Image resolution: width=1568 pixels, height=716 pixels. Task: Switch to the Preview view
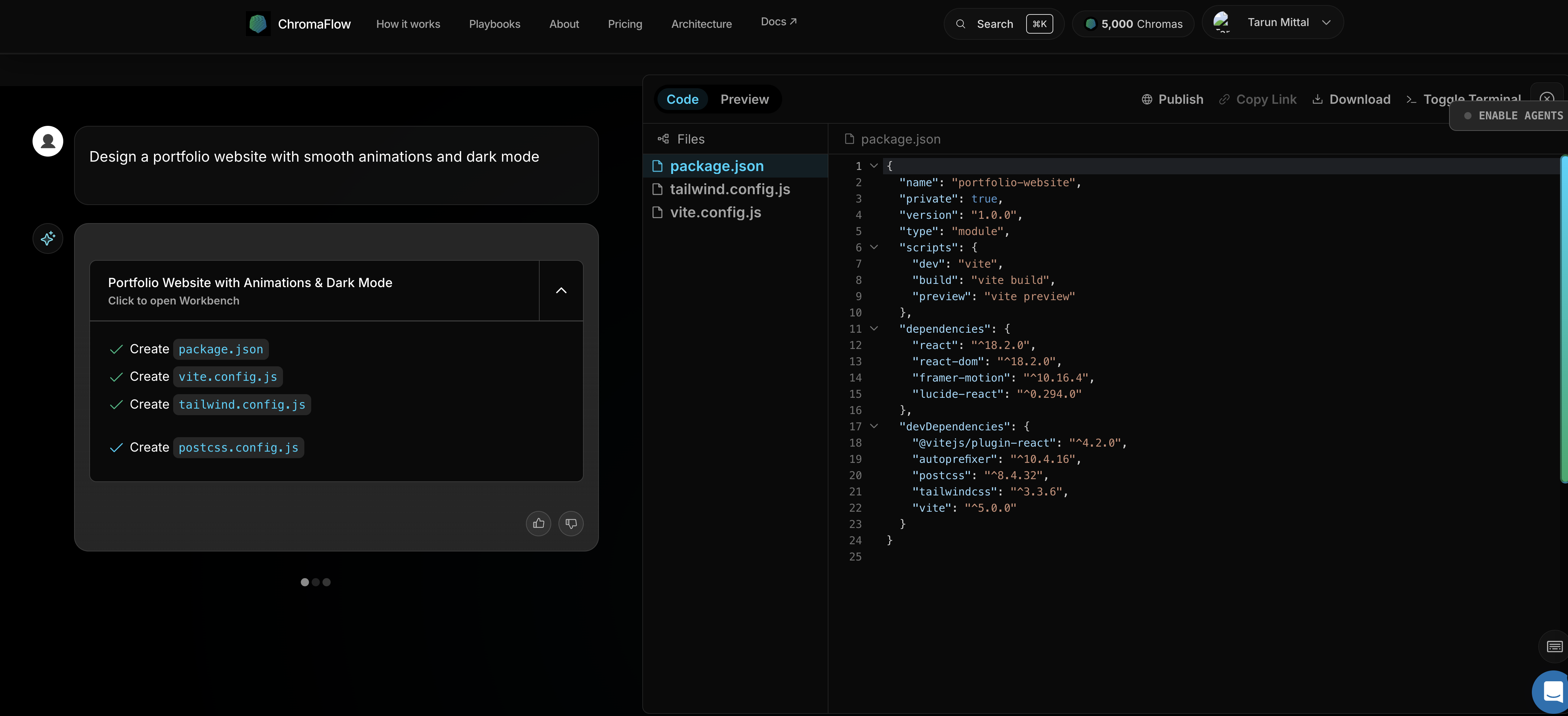pos(744,99)
